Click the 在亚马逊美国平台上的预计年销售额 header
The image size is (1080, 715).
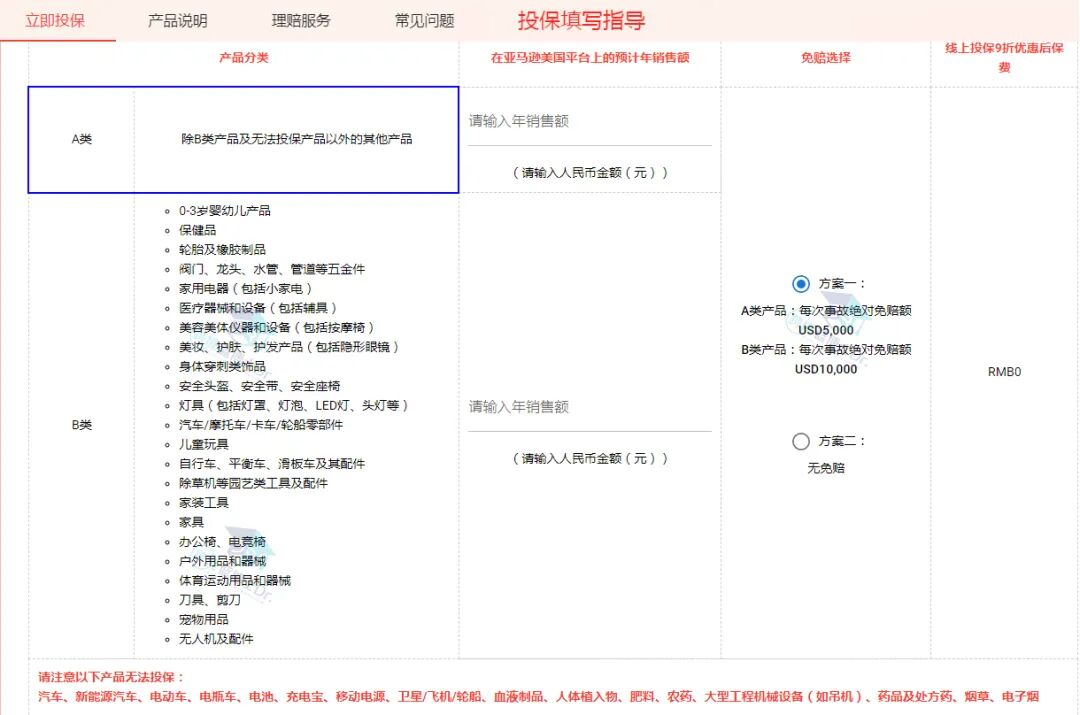click(590, 58)
